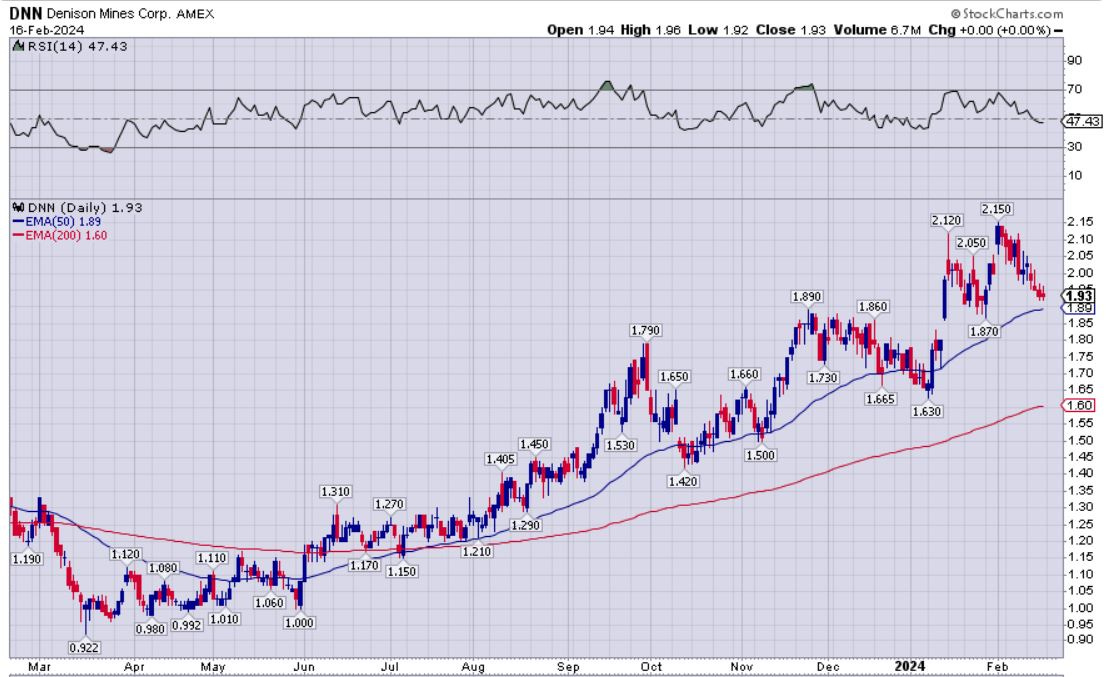Viewport: 1111px width, 677px height.
Task: Click the blue EMA(50) legend line swatch
Action: point(18,221)
